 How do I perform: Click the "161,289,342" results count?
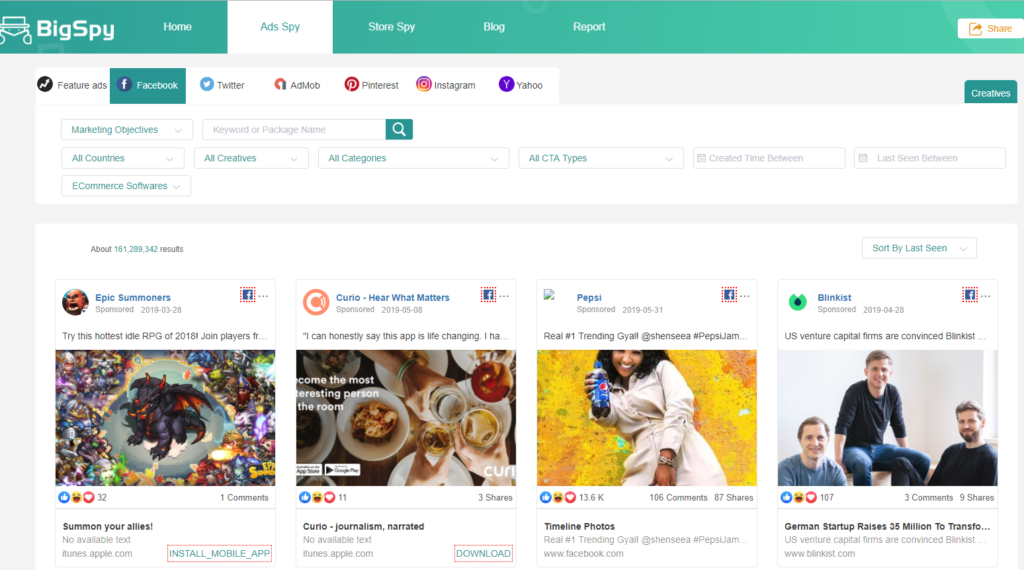point(136,249)
